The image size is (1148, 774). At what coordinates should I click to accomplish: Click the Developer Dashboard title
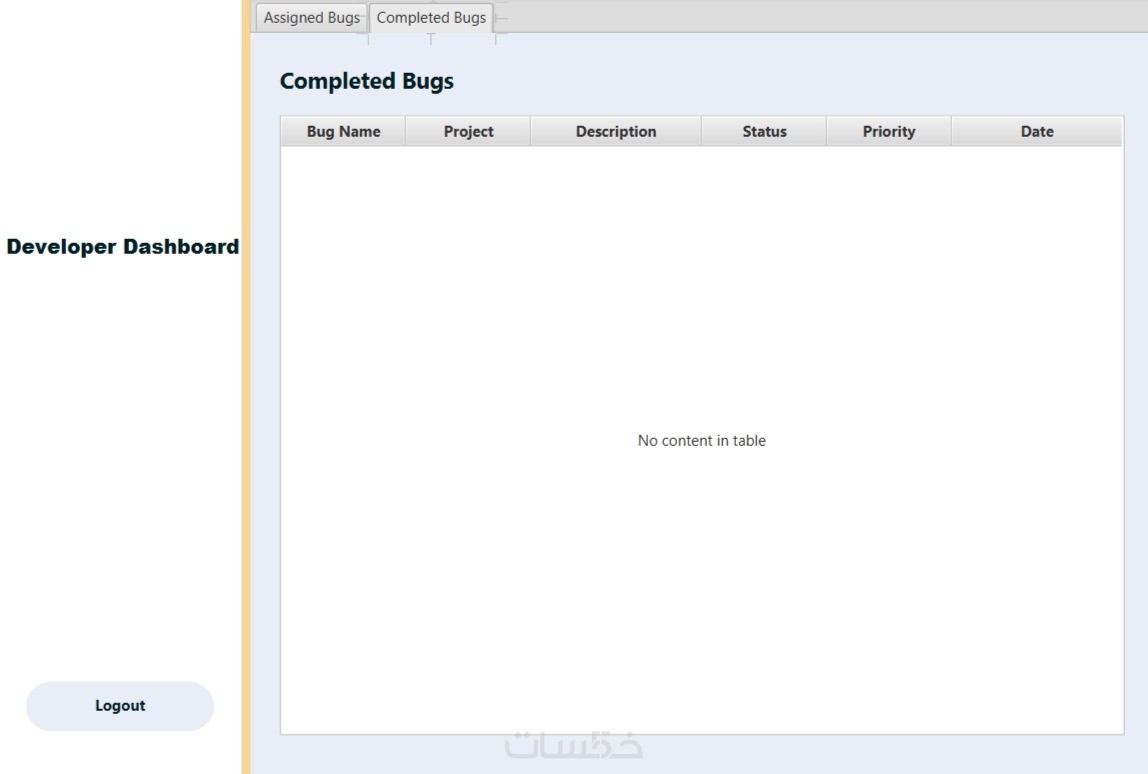coord(123,247)
